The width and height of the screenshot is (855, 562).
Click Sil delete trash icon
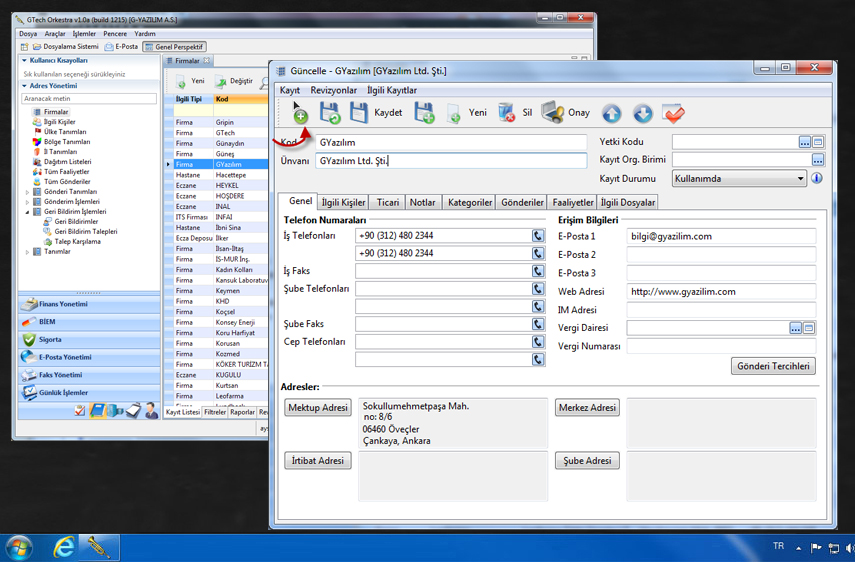(x=515, y=112)
